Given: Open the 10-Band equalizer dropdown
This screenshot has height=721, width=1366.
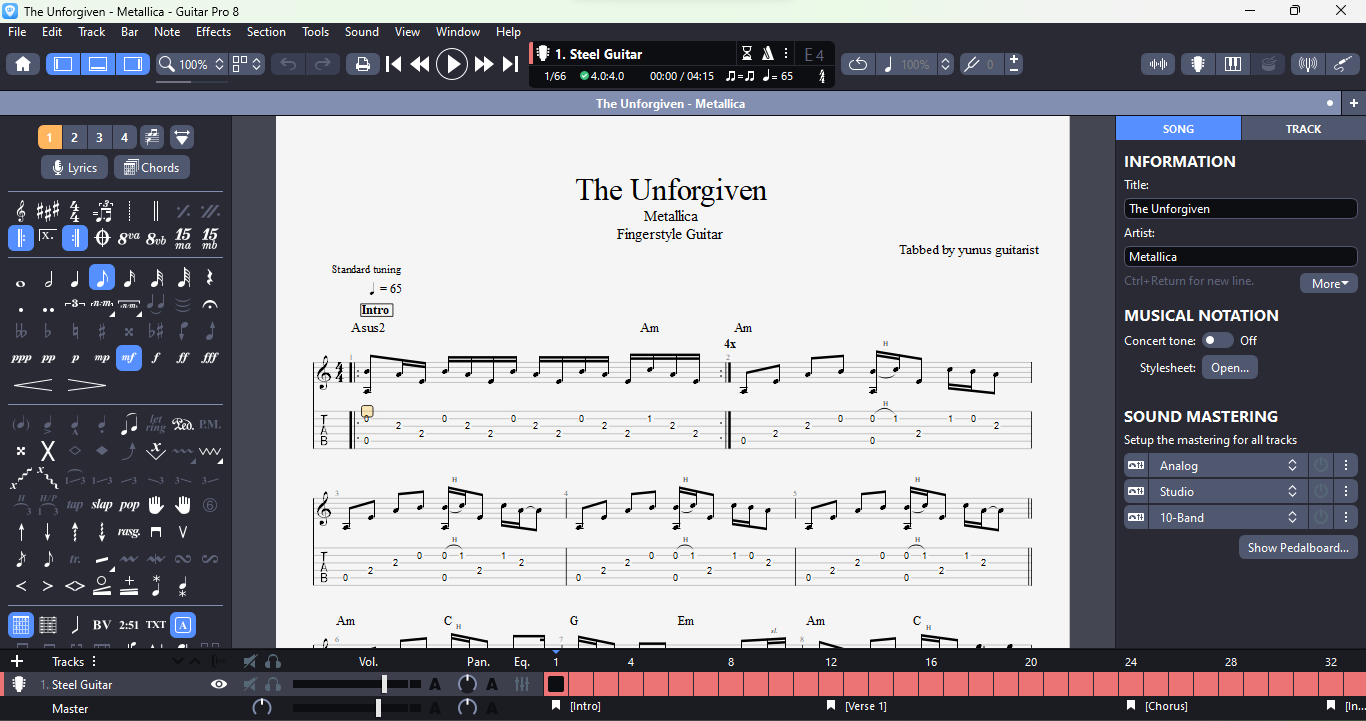Looking at the screenshot, I should click(x=1228, y=518).
